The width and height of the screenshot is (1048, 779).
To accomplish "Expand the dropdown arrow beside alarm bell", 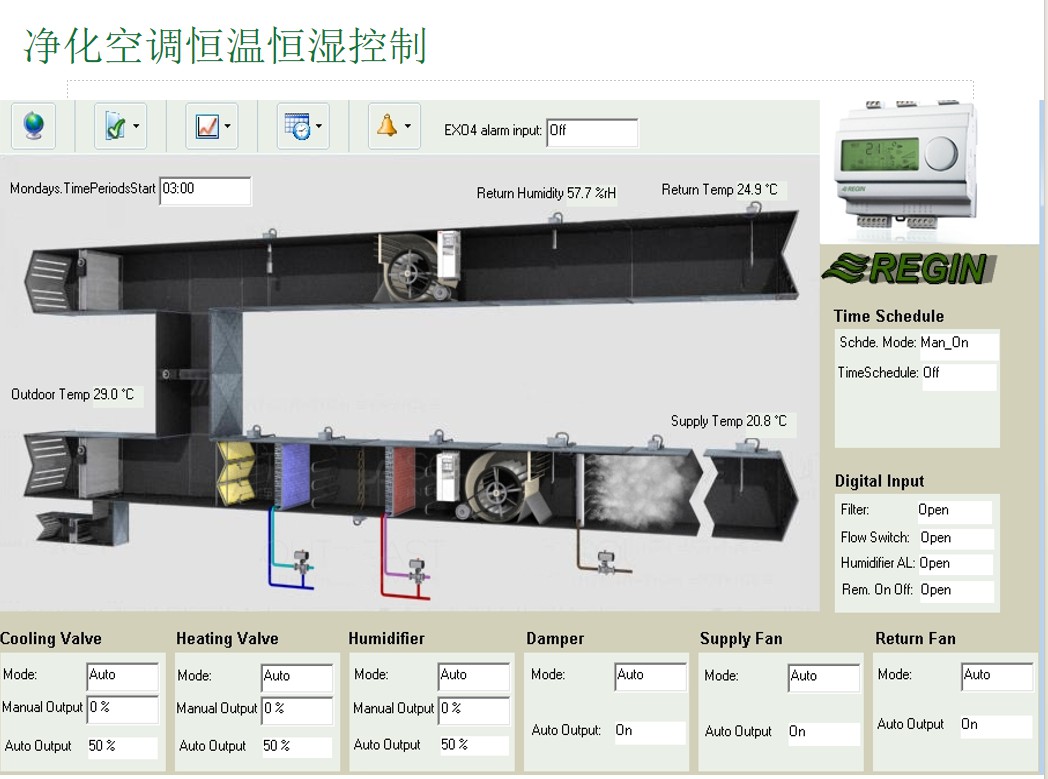I will click(408, 127).
